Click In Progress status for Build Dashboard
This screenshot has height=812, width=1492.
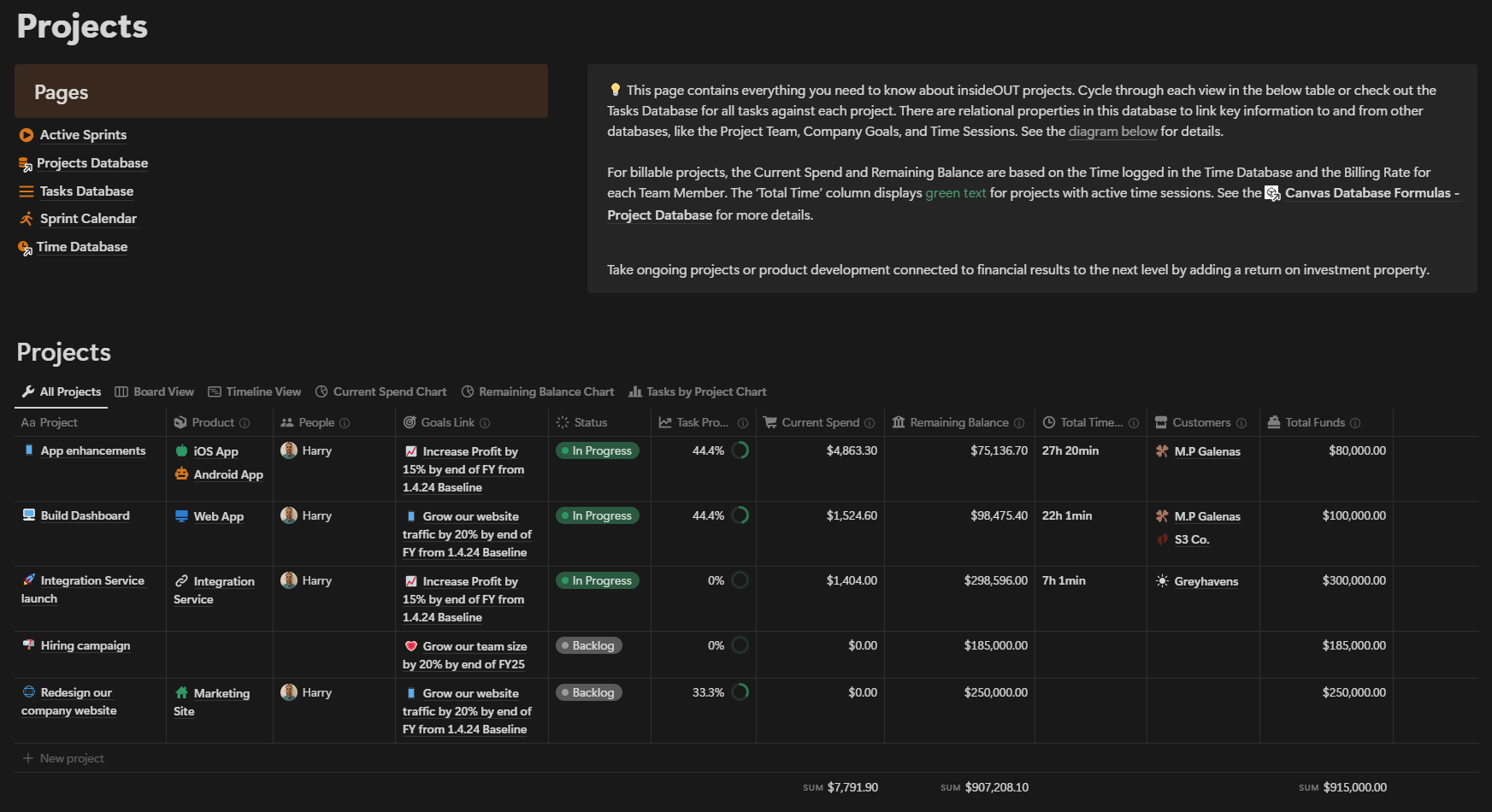pos(598,515)
